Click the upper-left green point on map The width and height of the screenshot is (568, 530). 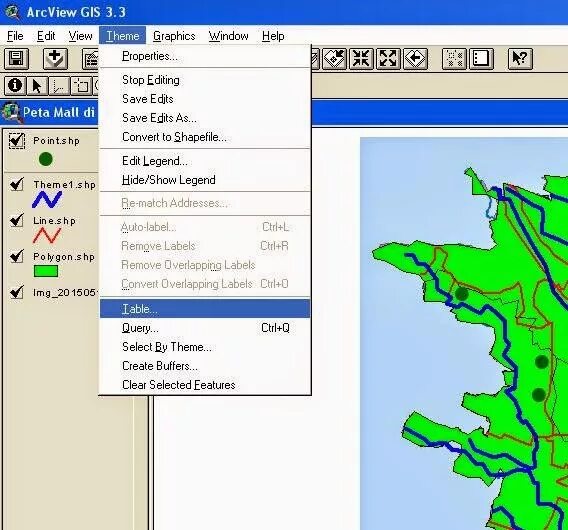tap(462, 294)
